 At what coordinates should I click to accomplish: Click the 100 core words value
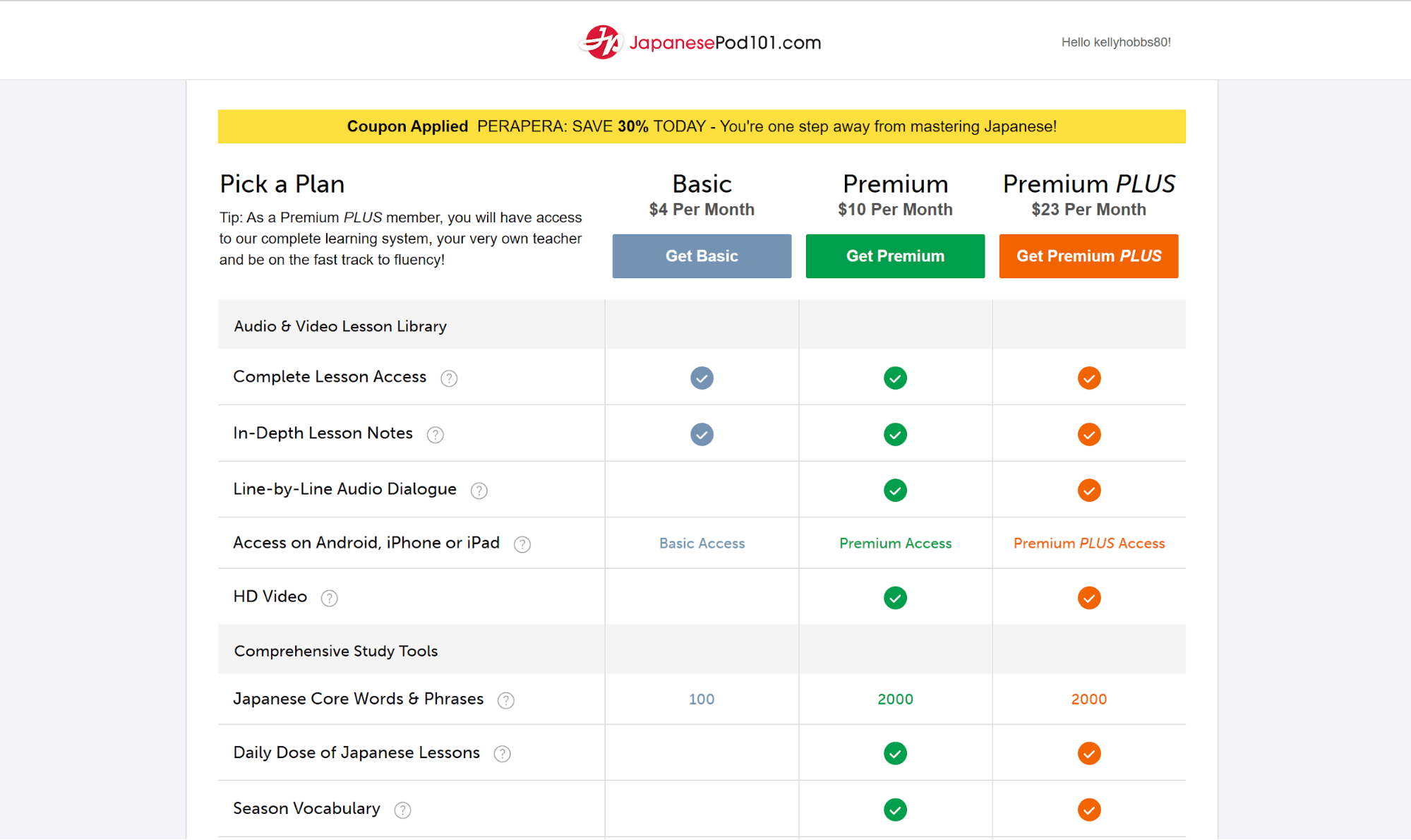point(702,700)
